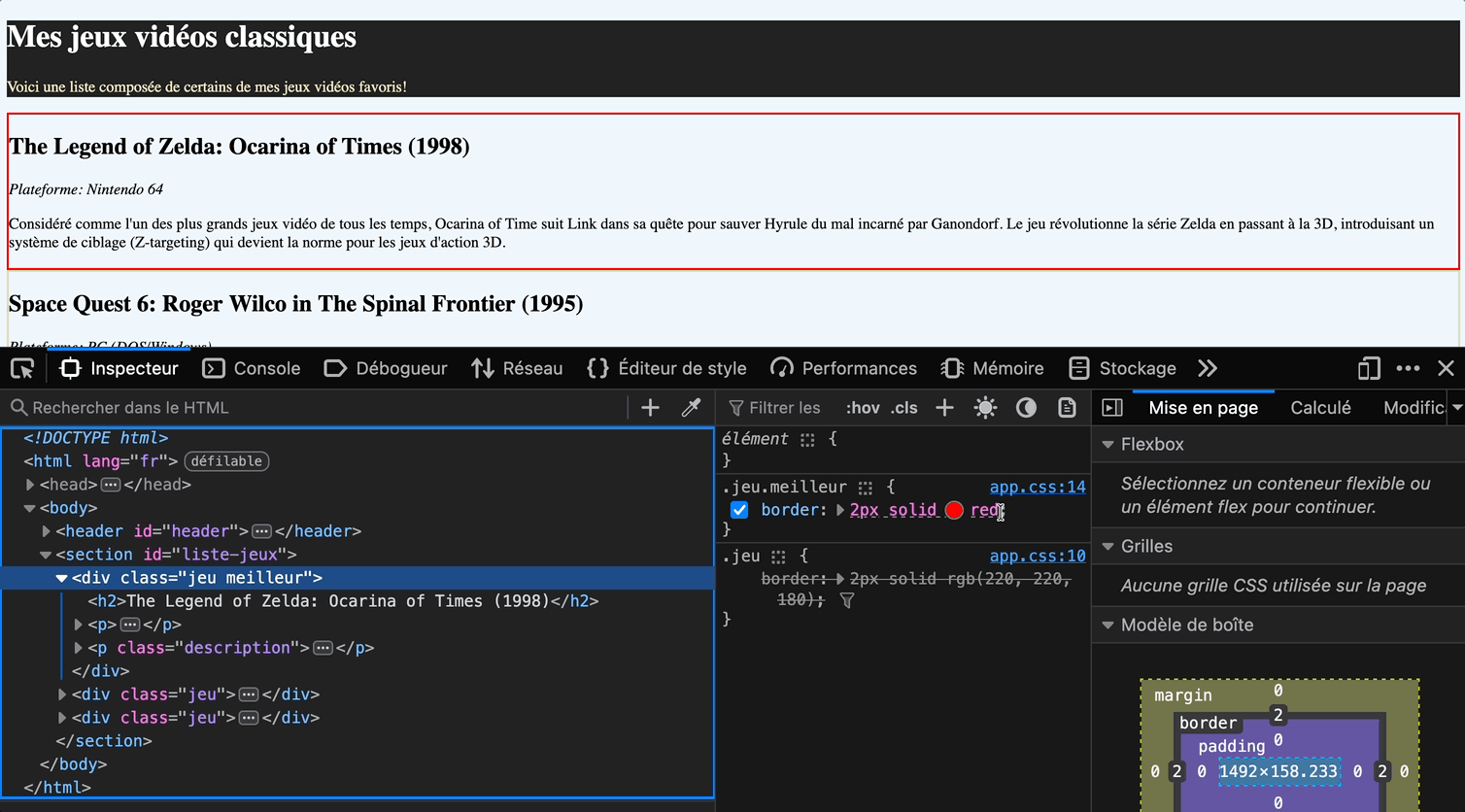The width and height of the screenshot is (1465, 812).
Task: Enable responsive design mode icon
Action: pyautogui.click(x=1369, y=368)
